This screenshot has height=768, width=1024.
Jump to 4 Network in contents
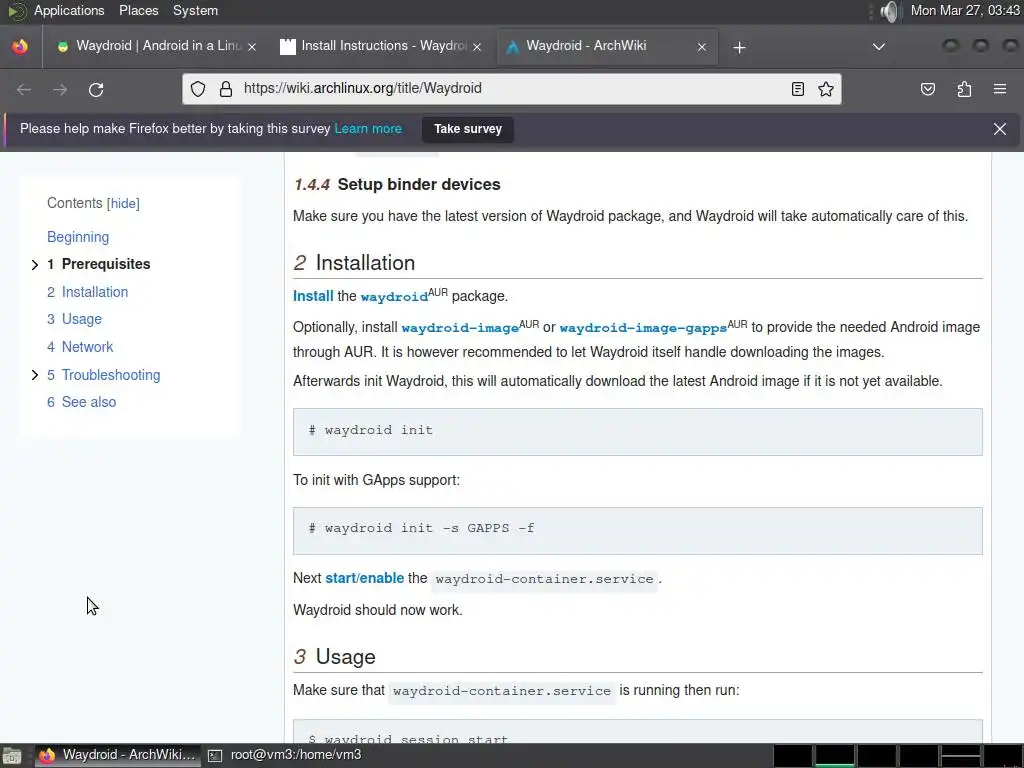pyautogui.click(x=80, y=347)
